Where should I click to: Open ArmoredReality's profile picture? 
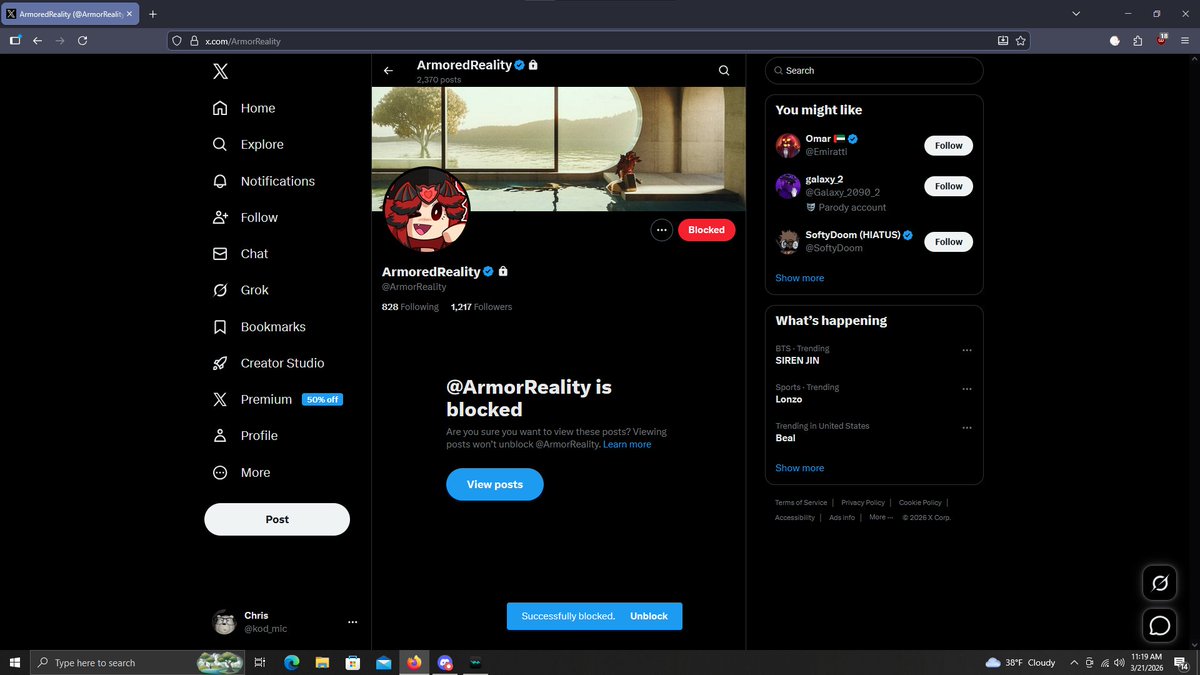[426, 211]
